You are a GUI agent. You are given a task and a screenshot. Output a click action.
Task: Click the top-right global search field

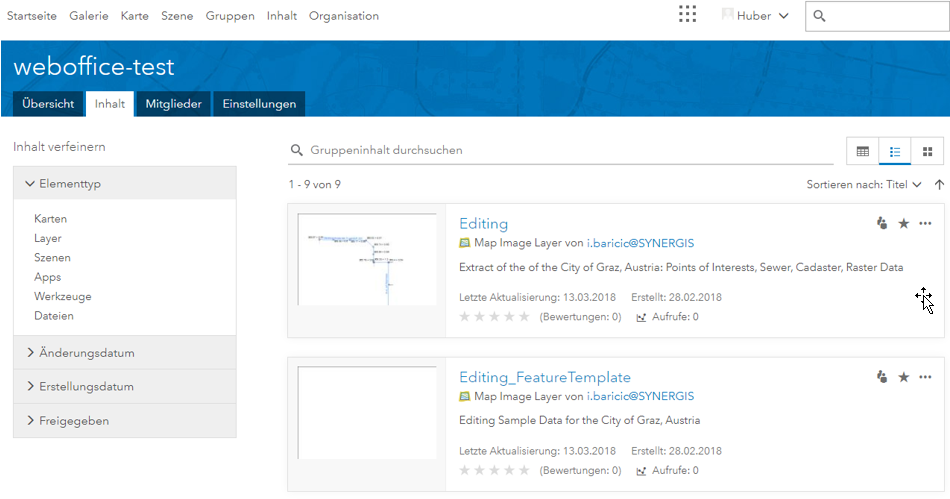877,16
